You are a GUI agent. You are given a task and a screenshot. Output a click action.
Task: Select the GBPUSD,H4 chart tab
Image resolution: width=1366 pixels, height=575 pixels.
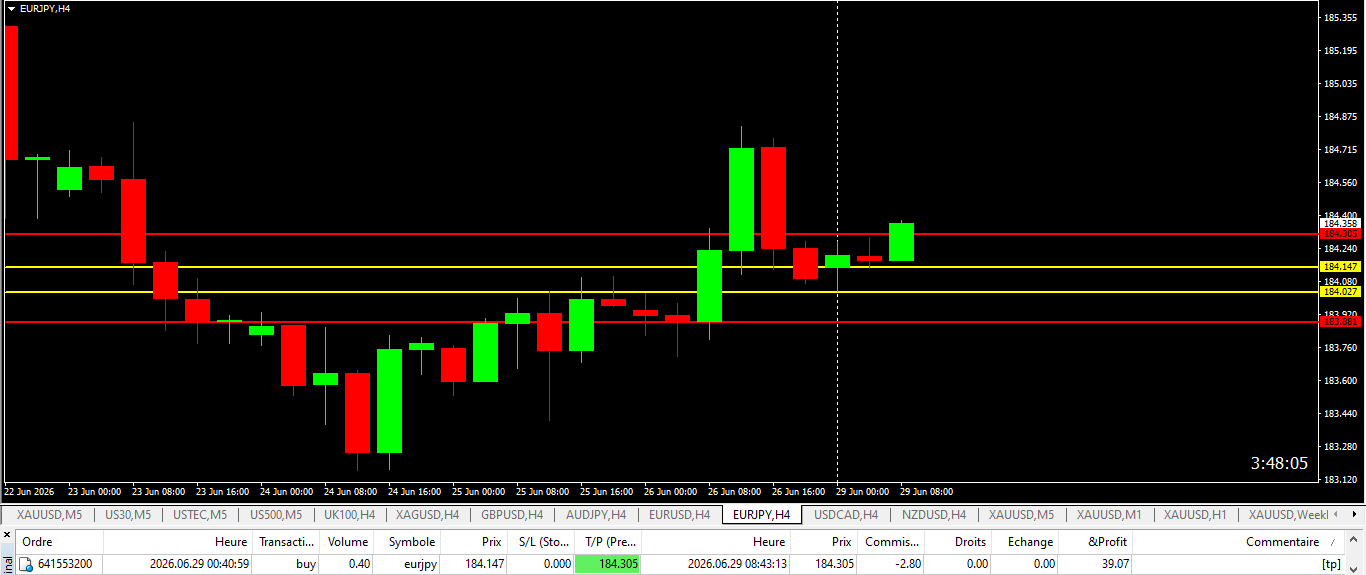(511, 515)
